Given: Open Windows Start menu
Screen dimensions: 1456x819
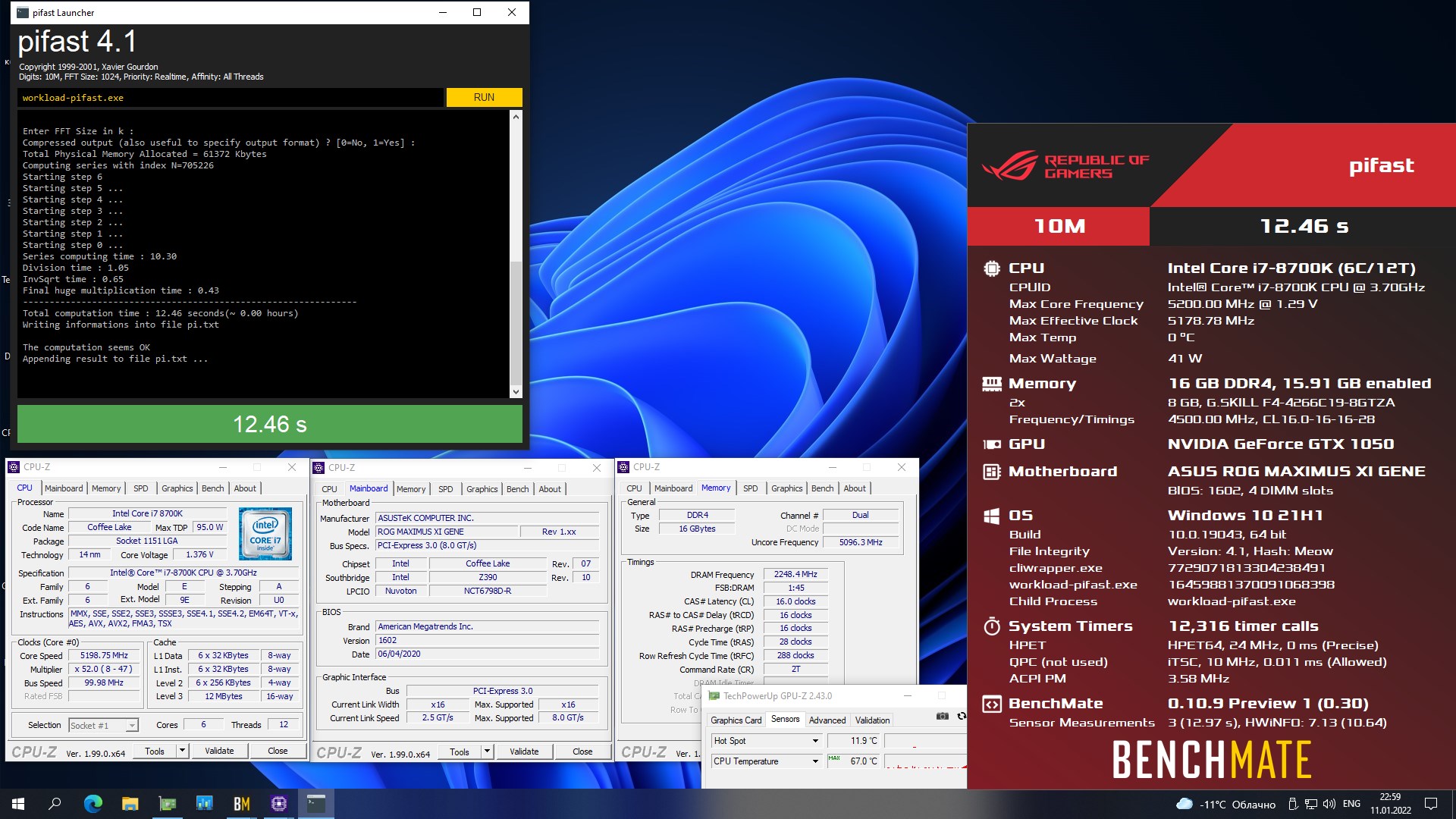Looking at the screenshot, I should point(18,804).
